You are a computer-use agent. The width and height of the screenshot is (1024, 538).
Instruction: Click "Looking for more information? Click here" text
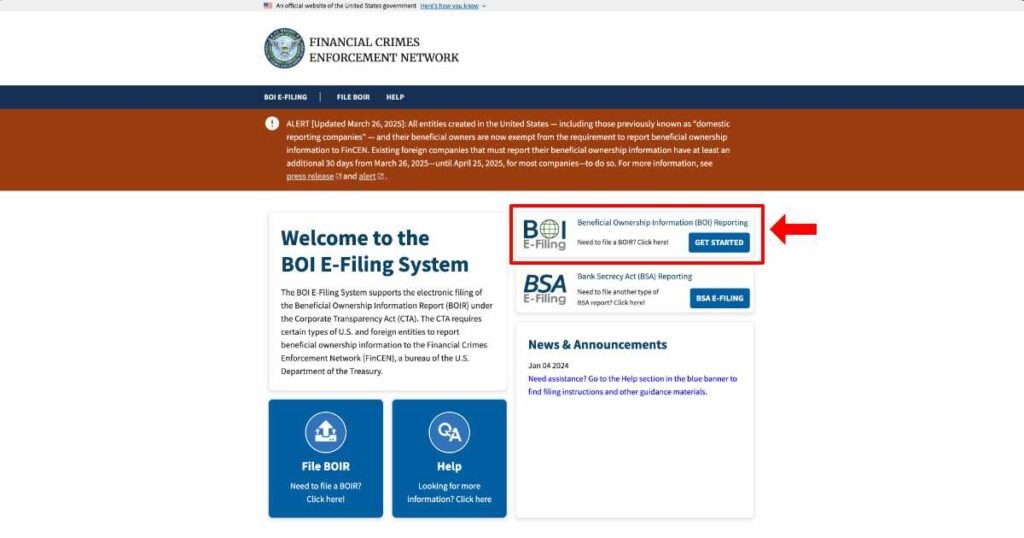click(449, 493)
